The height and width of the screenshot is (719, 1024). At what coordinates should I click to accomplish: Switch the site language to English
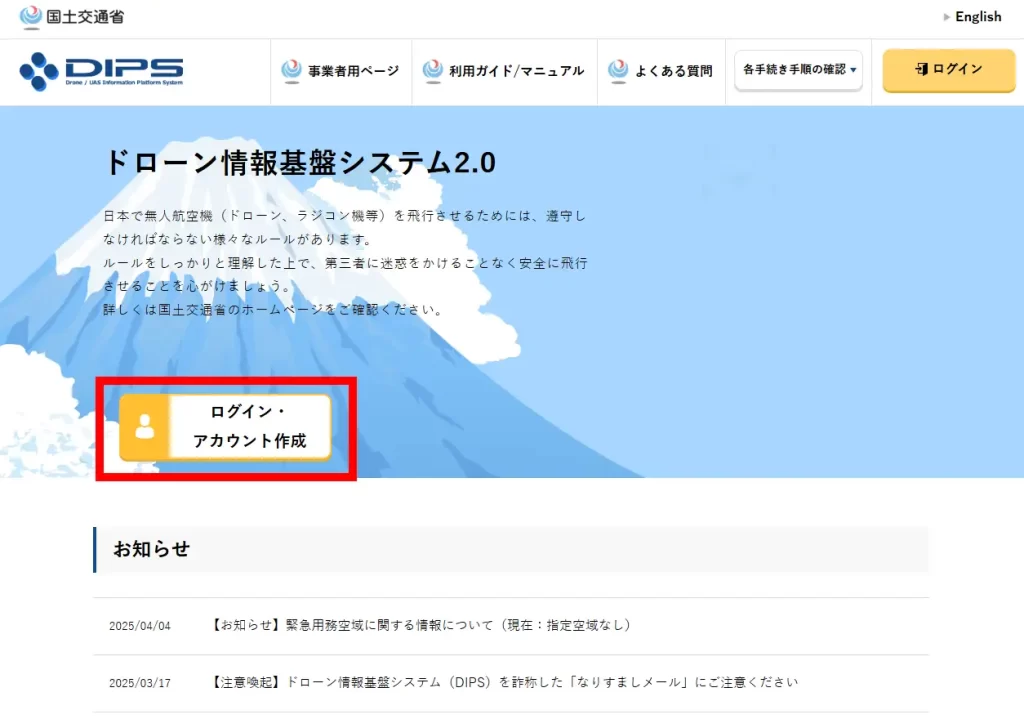coord(977,17)
